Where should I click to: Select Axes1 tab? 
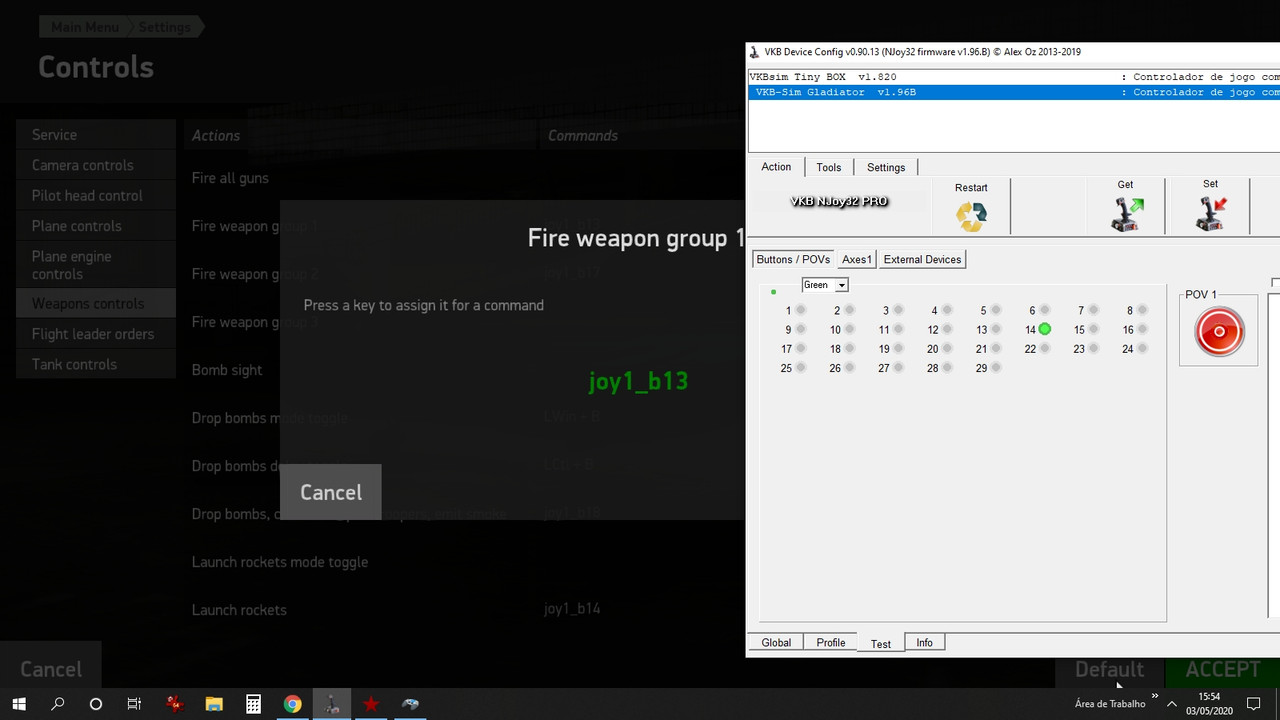coord(857,259)
